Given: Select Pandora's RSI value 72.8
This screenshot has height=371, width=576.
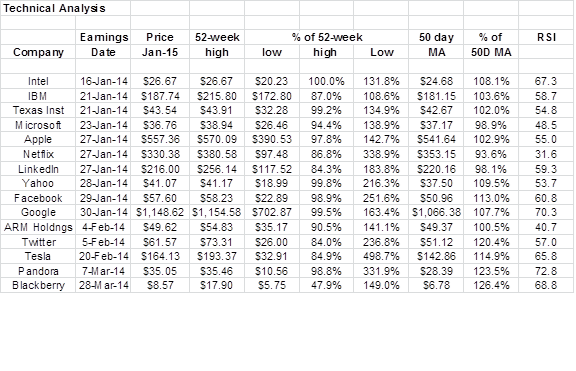Looking at the screenshot, I should tap(546, 271).
